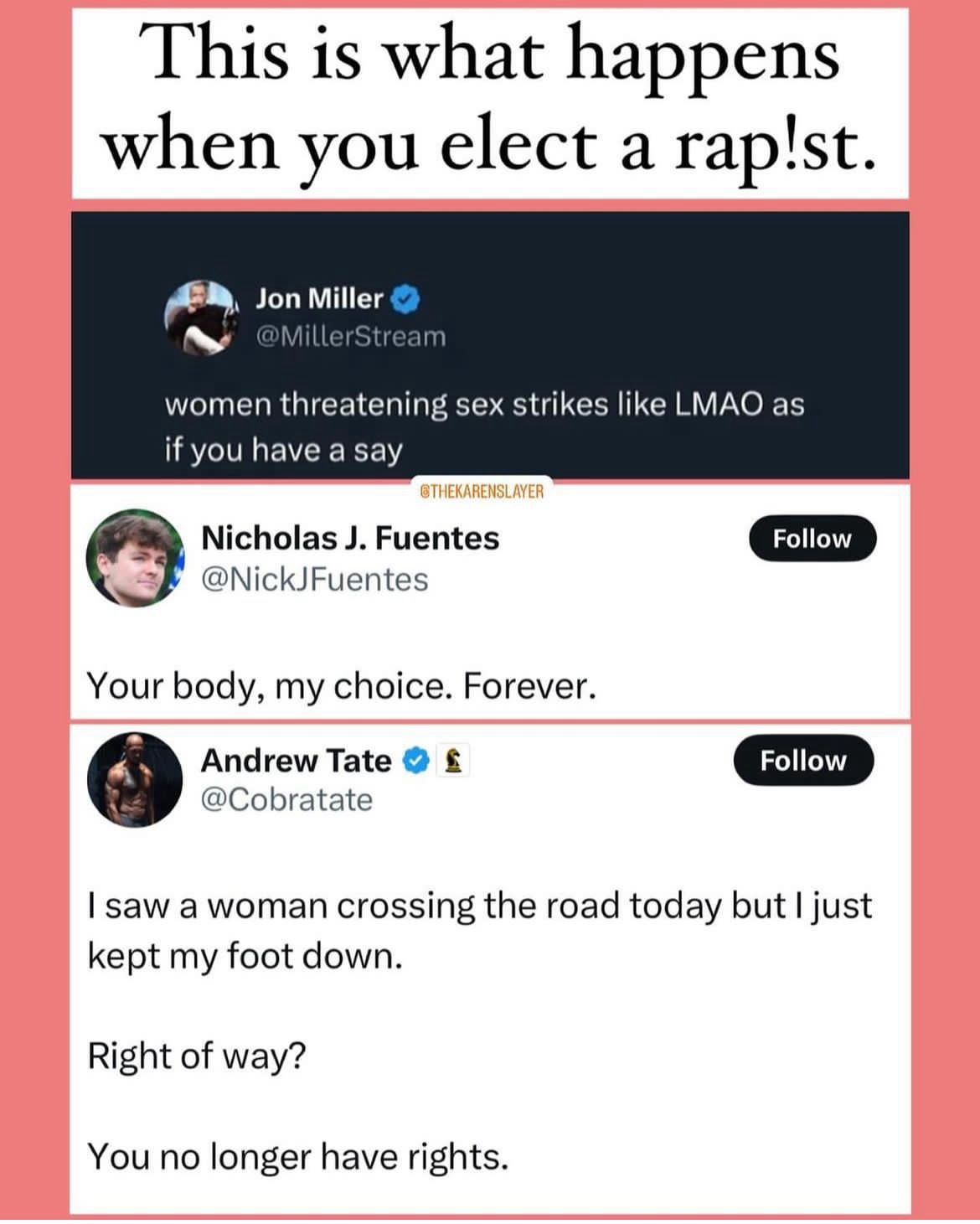Open Andrew Tate's profile avatar
Viewport: 980px width, 1224px height.
pyautogui.click(x=134, y=780)
